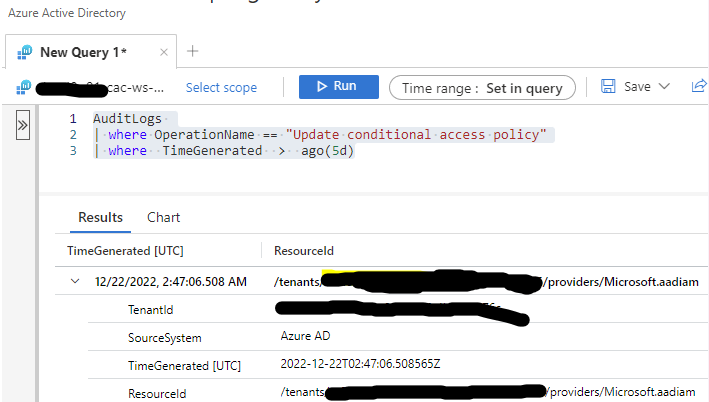Click the workspace name ending in cac-ws
Image resolution: width=709 pixels, height=402 pixels.
coord(100,88)
